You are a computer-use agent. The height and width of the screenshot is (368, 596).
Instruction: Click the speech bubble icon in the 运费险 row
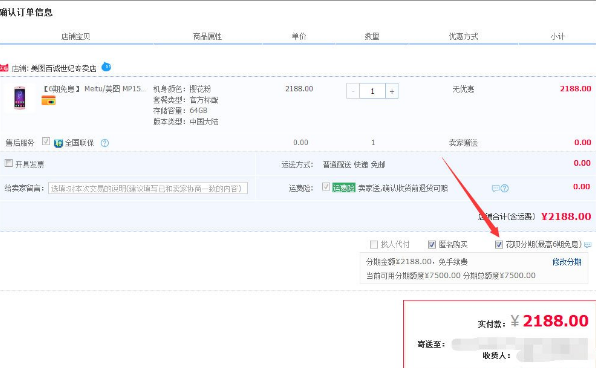(x=496, y=188)
